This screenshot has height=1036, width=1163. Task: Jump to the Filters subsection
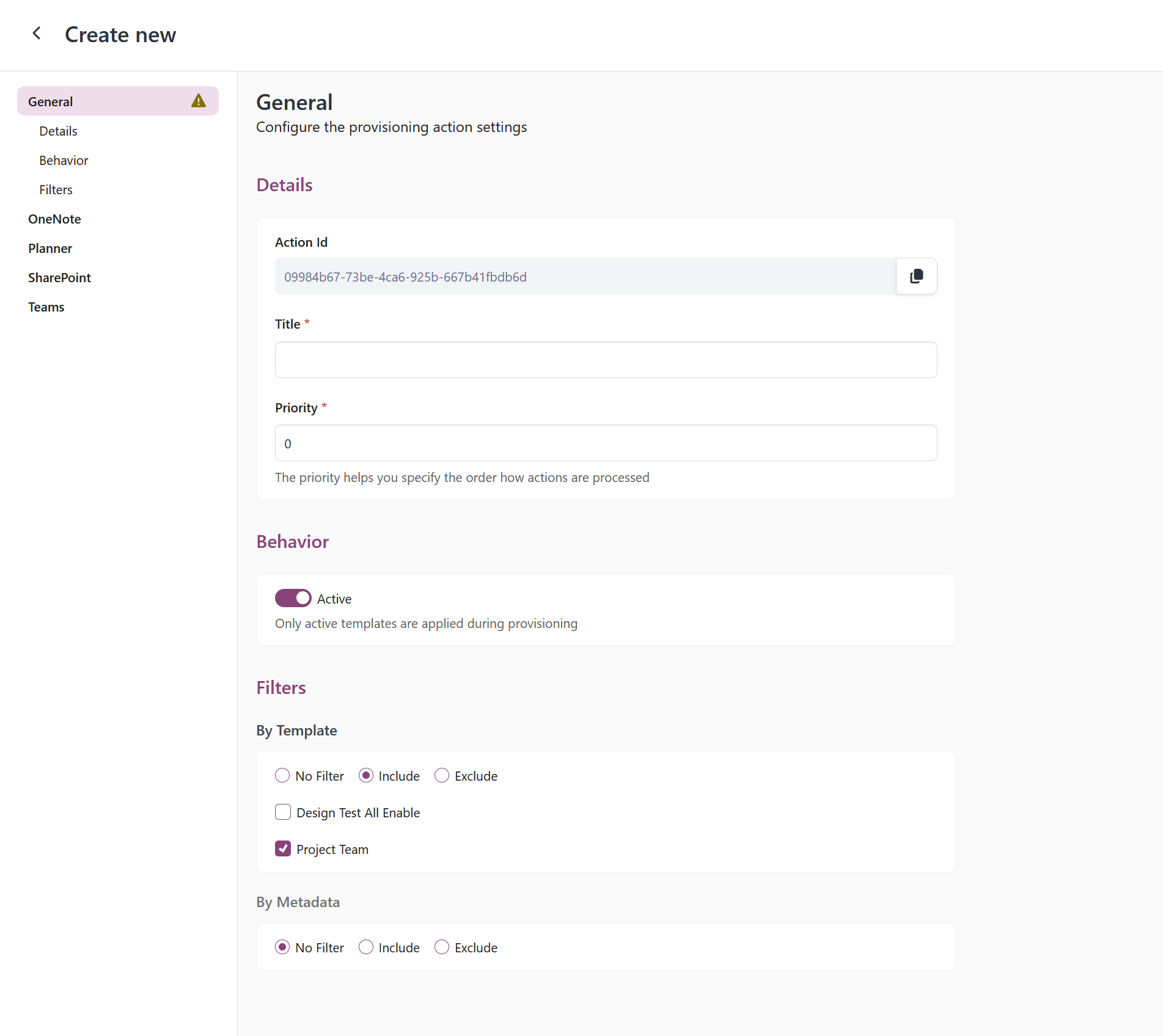click(x=56, y=189)
